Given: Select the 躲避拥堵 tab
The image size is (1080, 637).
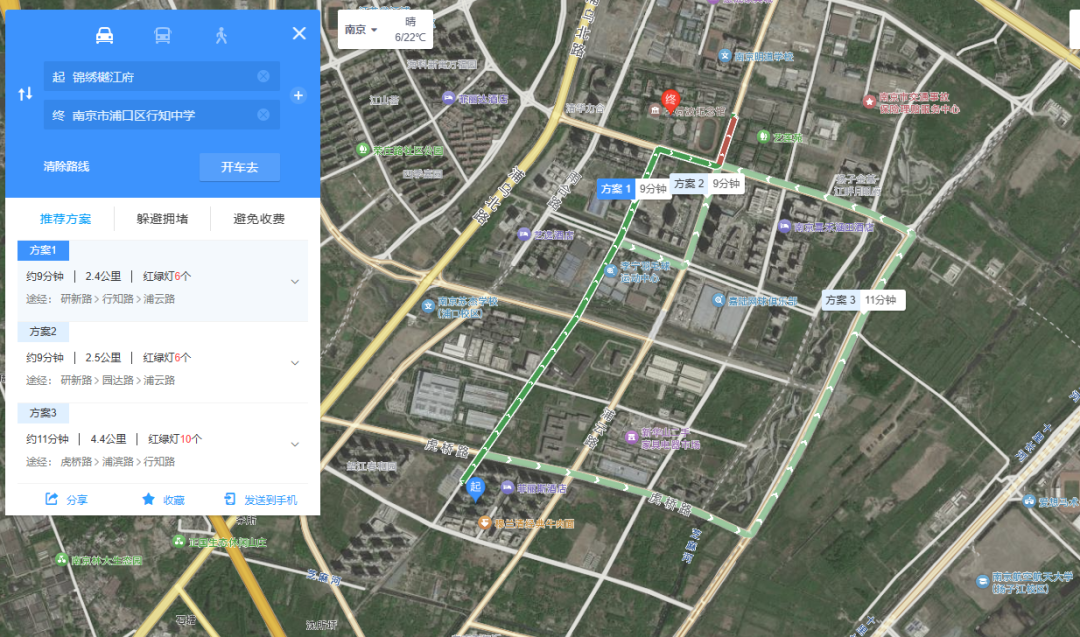Looking at the screenshot, I should (162, 219).
